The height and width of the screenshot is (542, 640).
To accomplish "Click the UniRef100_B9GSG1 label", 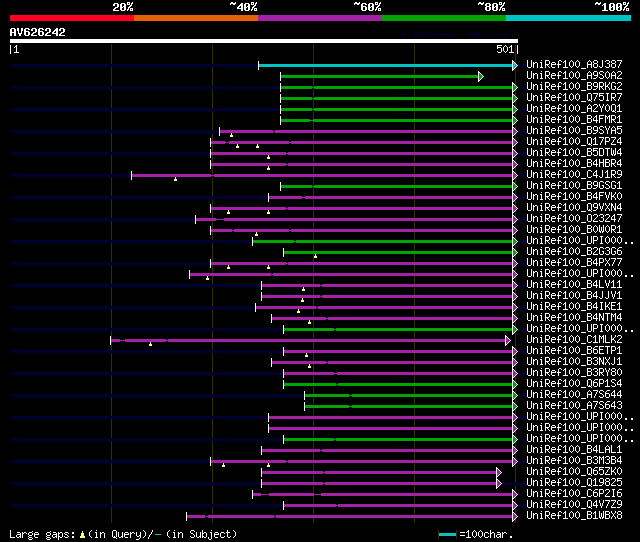I will (574, 186).
